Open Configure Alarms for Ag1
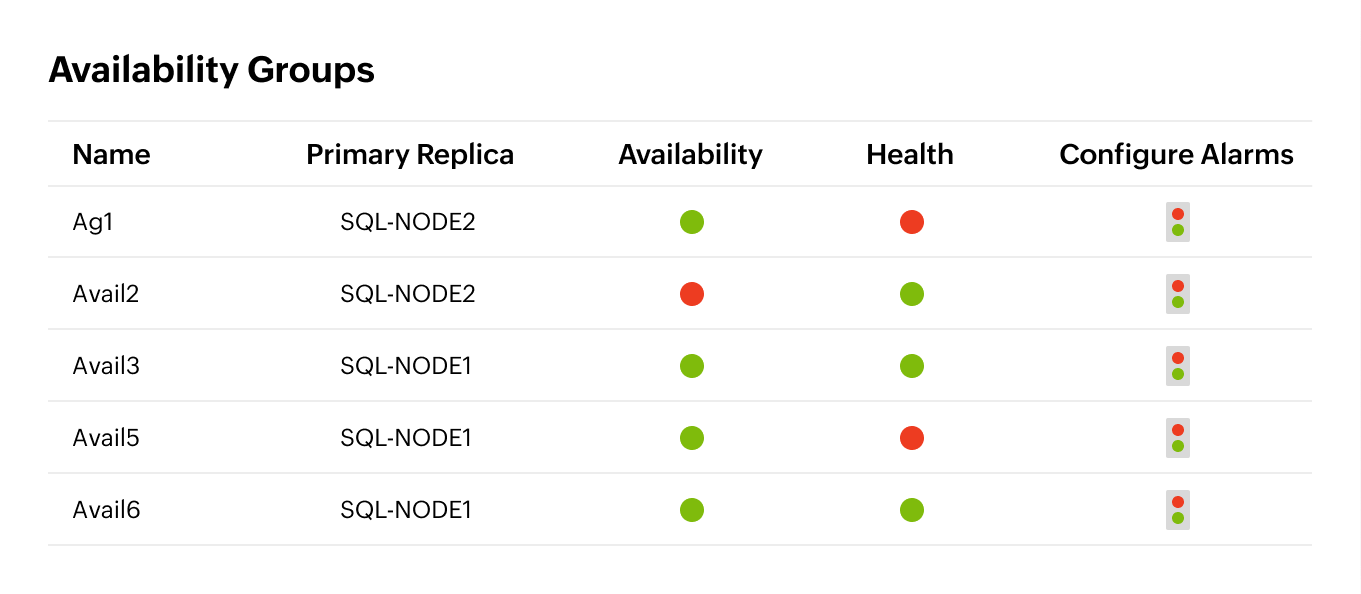1361x594 pixels. pyautogui.click(x=1177, y=222)
